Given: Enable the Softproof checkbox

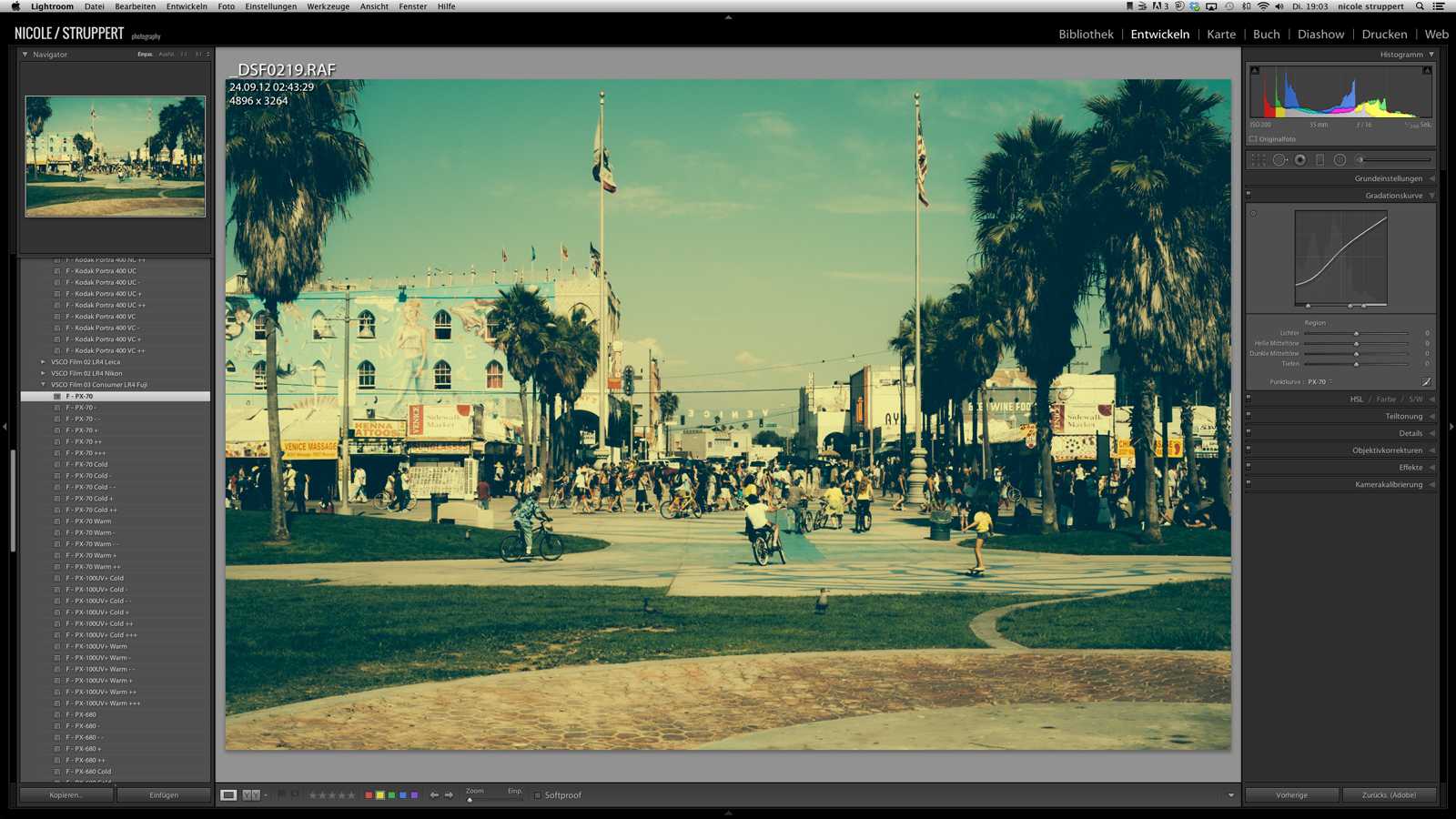Looking at the screenshot, I should [538, 795].
